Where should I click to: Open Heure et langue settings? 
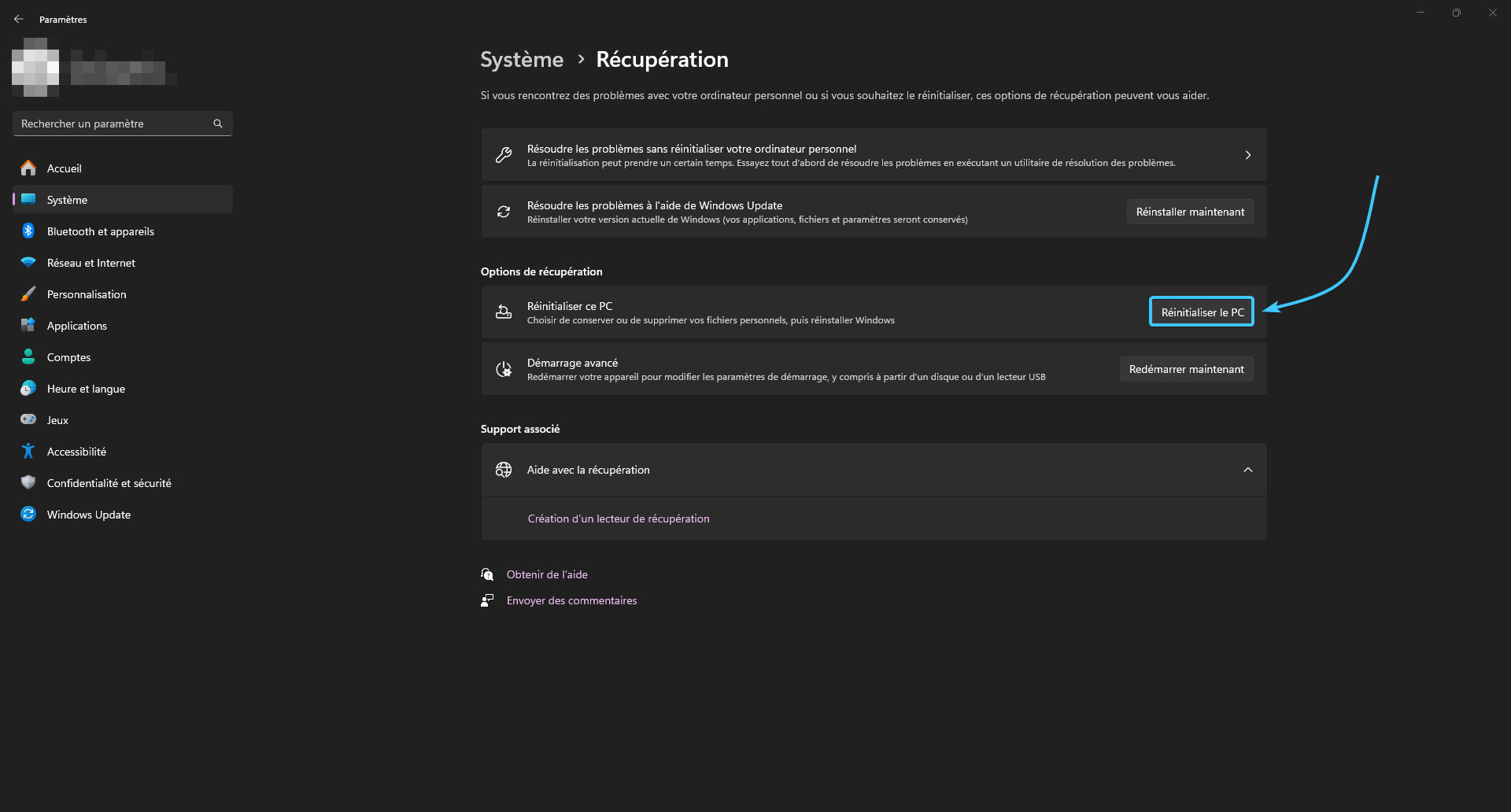tap(86, 389)
